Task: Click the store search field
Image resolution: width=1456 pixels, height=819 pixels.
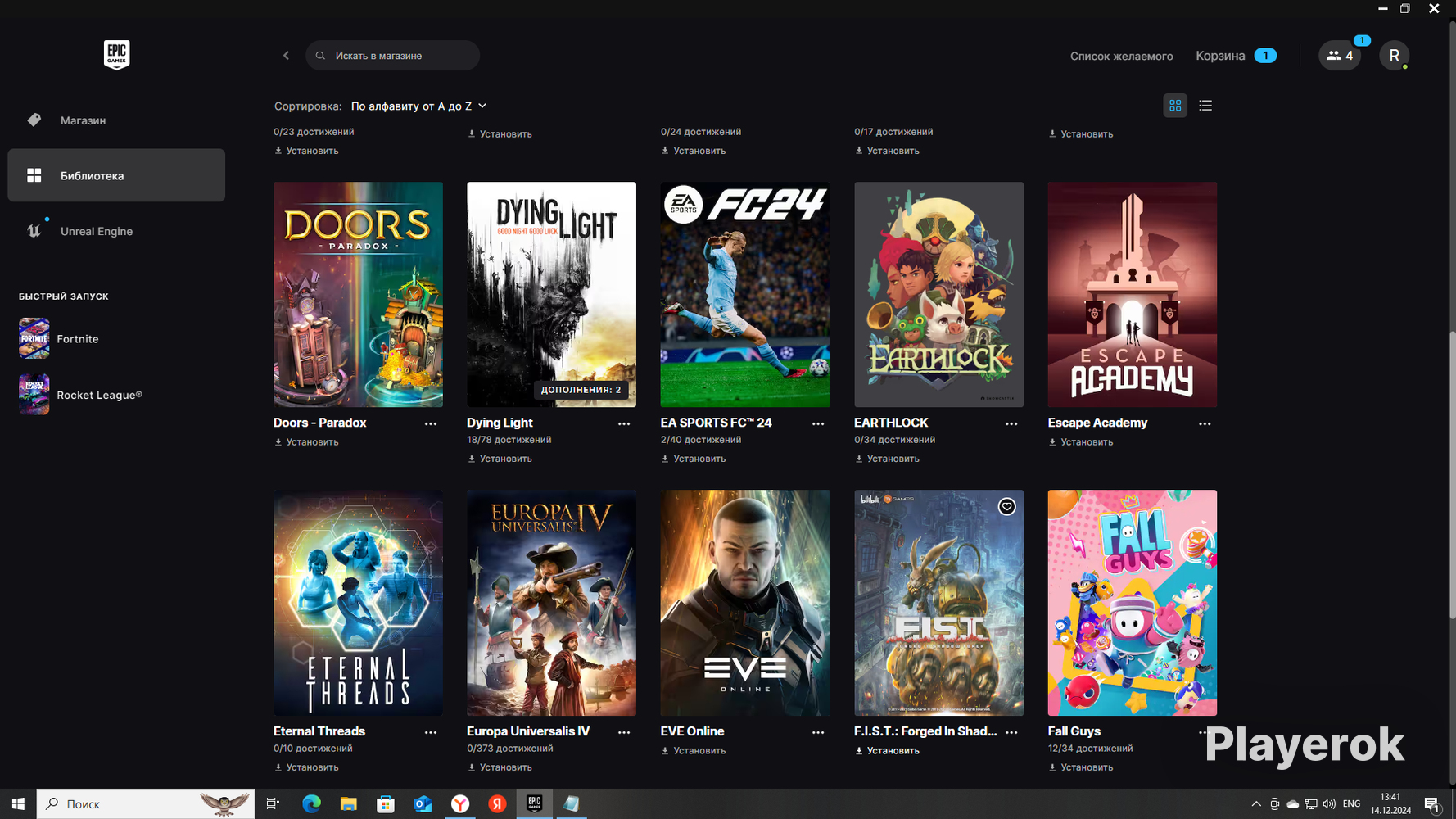Action: (392, 56)
